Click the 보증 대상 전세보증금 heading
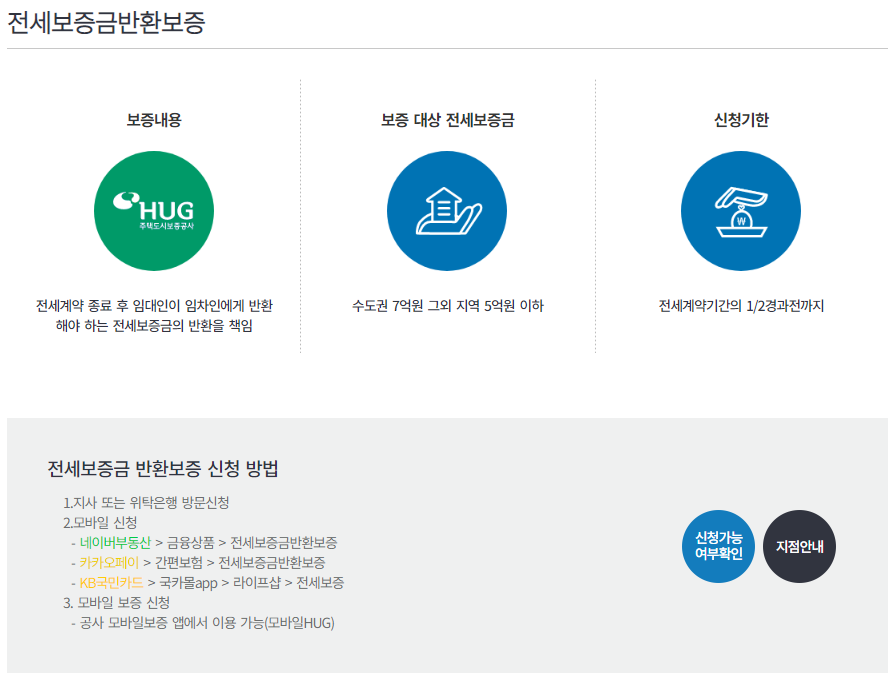This screenshot has width=894, height=682. pyautogui.click(x=448, y=120)
